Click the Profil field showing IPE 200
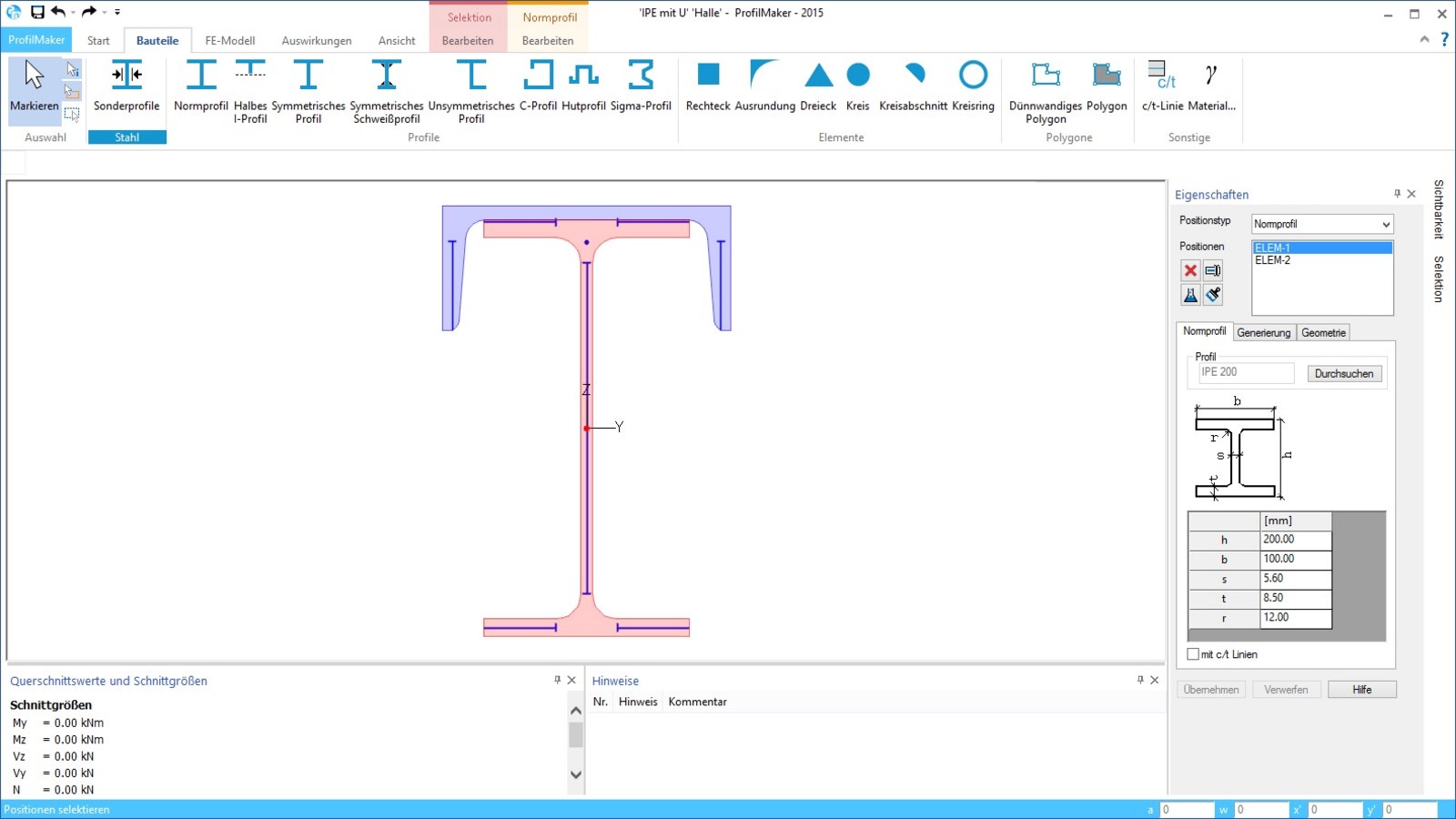1456x819 pixels. coord(1246,372)
